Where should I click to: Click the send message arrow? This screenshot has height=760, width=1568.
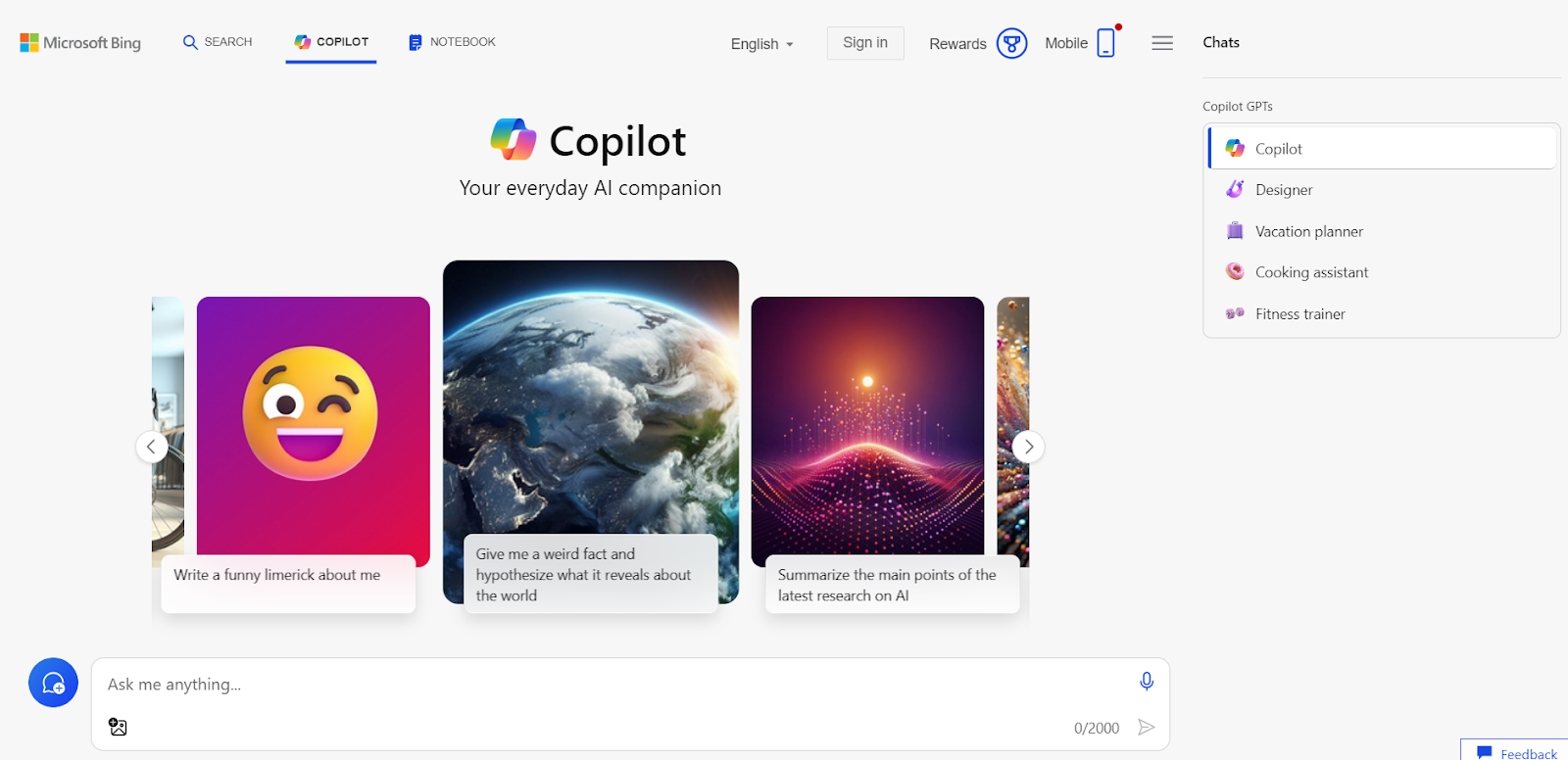tap(1147, 727)
